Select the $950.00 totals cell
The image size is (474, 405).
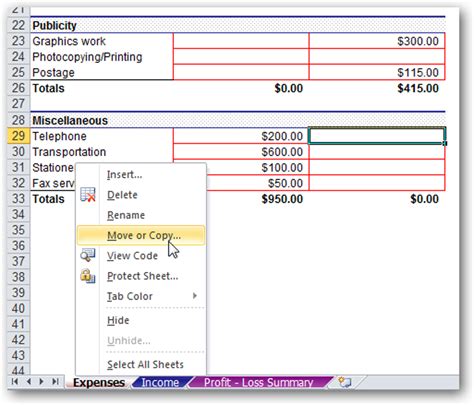(x=257, y=199)
